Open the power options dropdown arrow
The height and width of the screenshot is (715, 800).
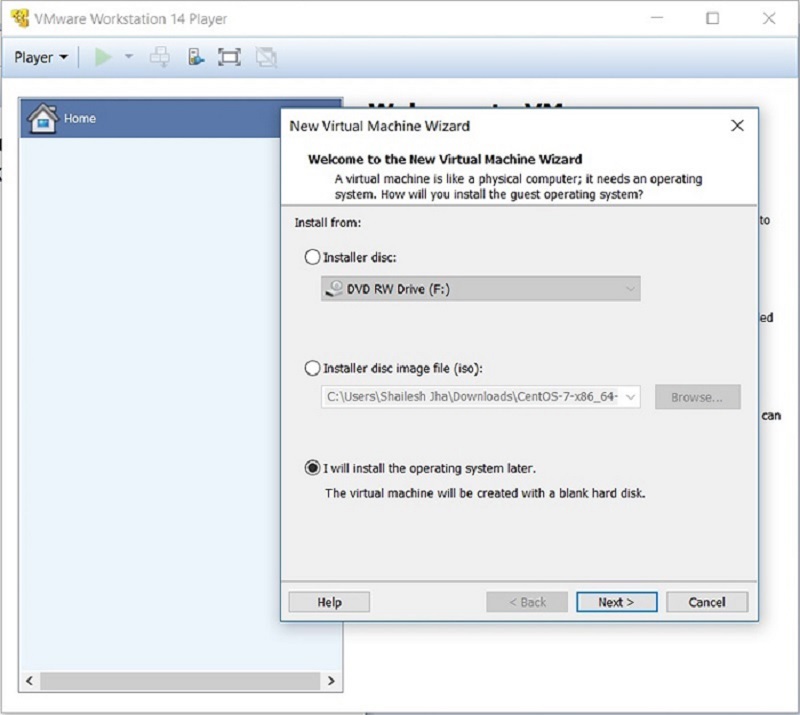tap(128, 57)
